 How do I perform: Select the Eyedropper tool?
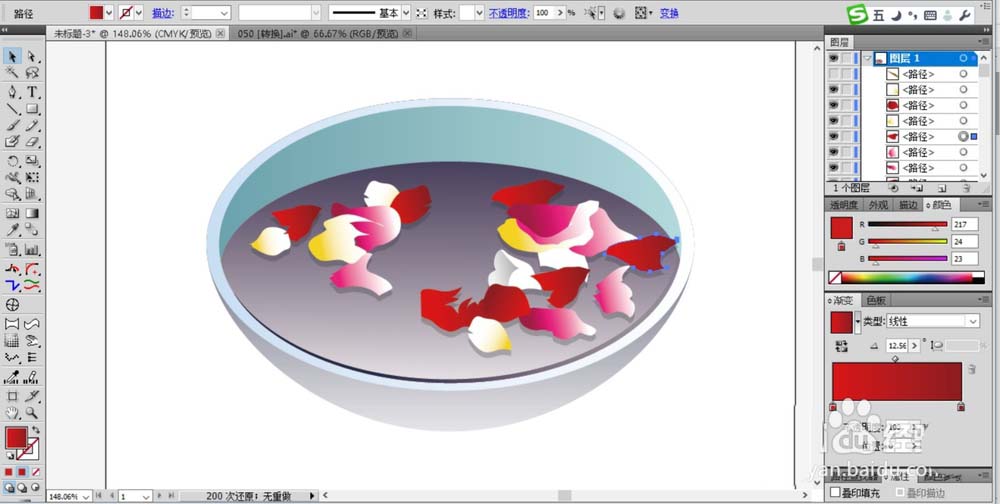tap(12, 230)
